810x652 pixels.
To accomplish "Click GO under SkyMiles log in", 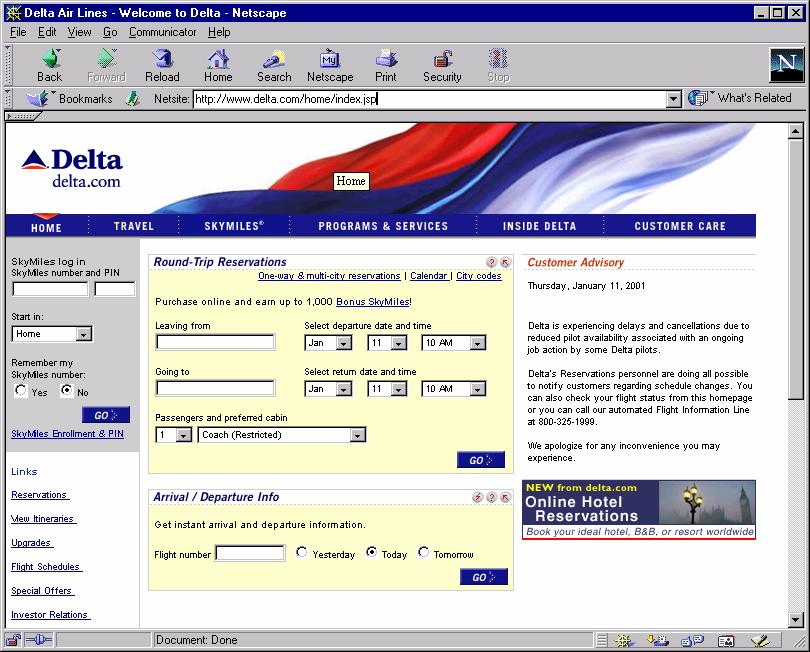I will tap(106, 415).
